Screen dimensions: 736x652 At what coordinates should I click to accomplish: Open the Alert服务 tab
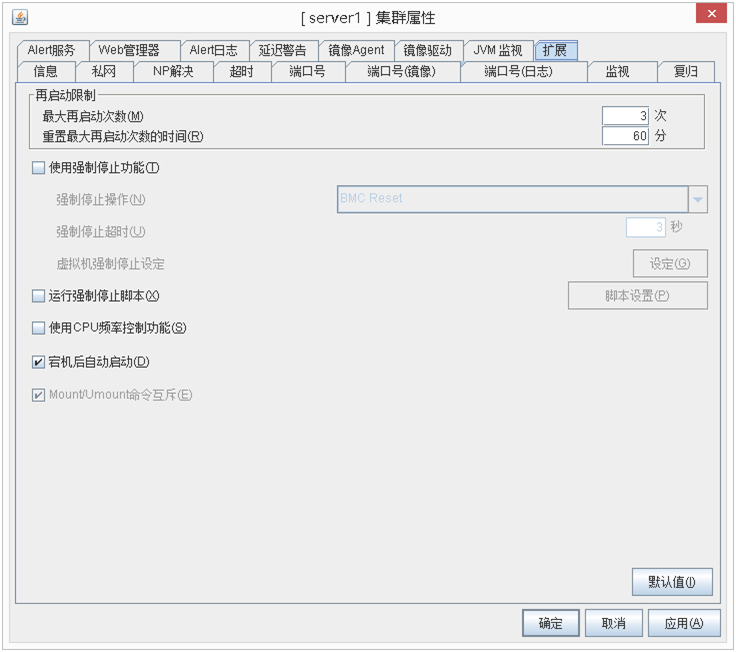point(52,50)
